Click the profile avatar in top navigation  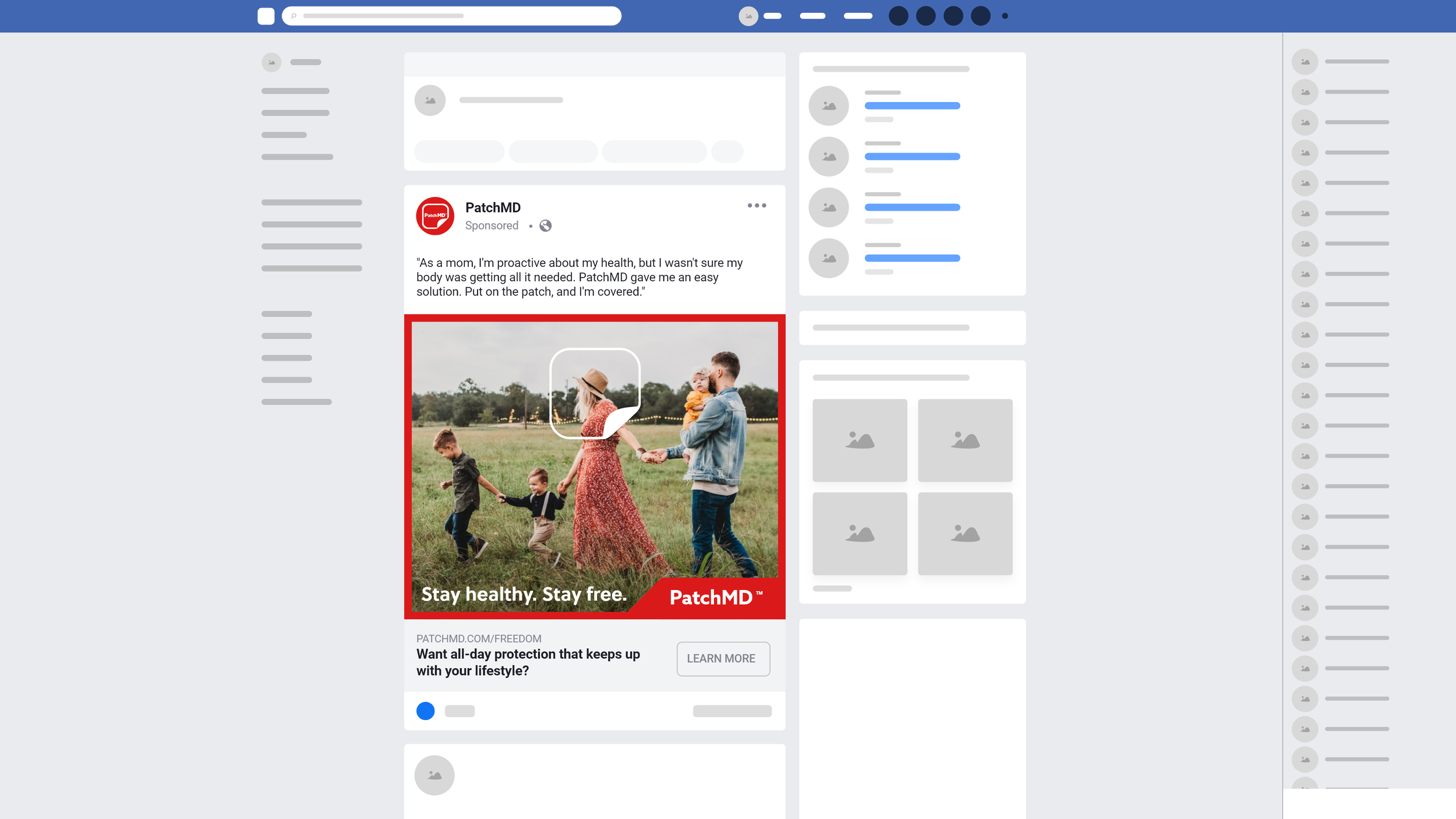click(748, 16)
